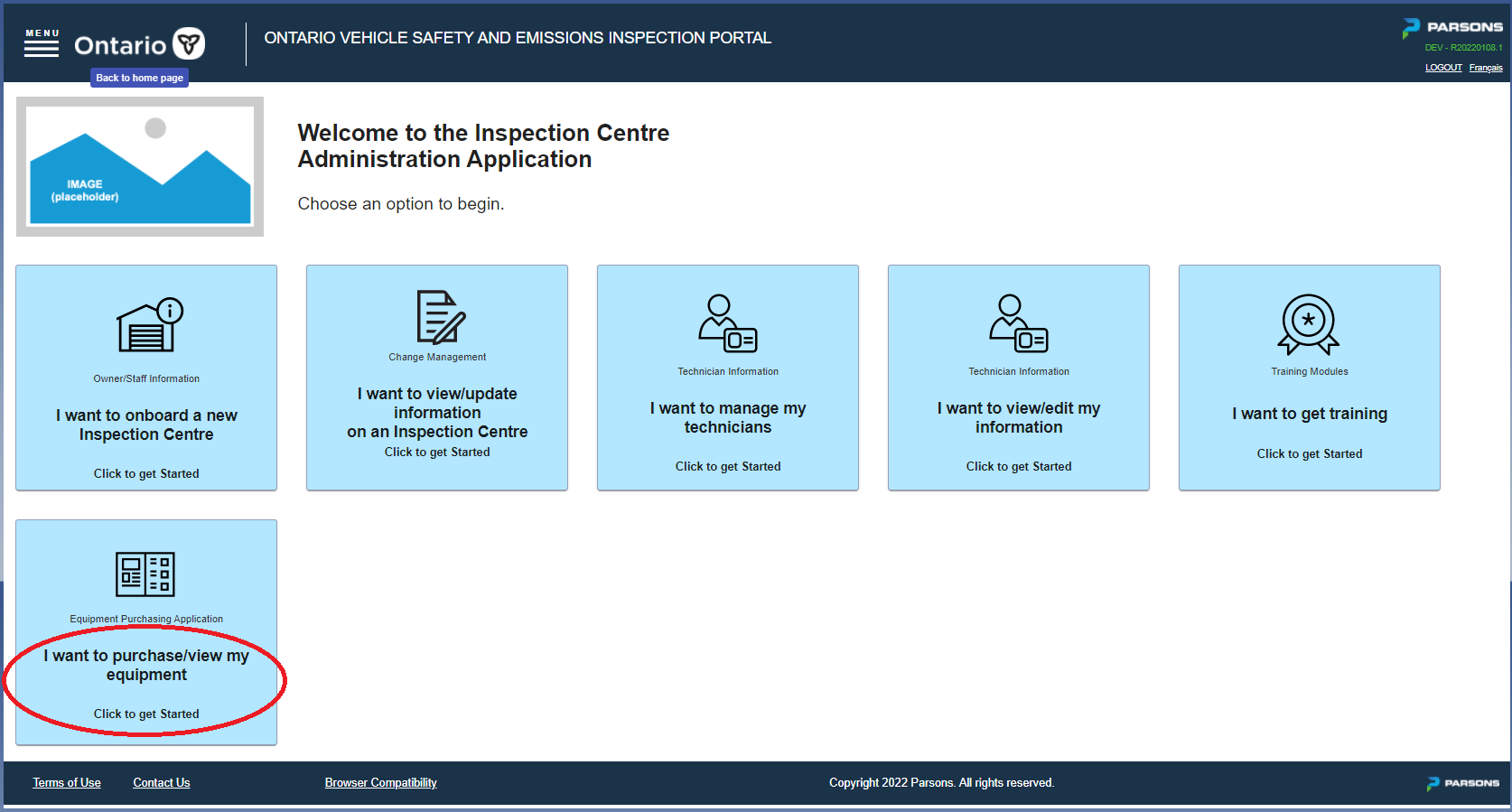Select "I want to get training" tile text
This screenshot has width=1512, height=812.
coord(1310,414)
